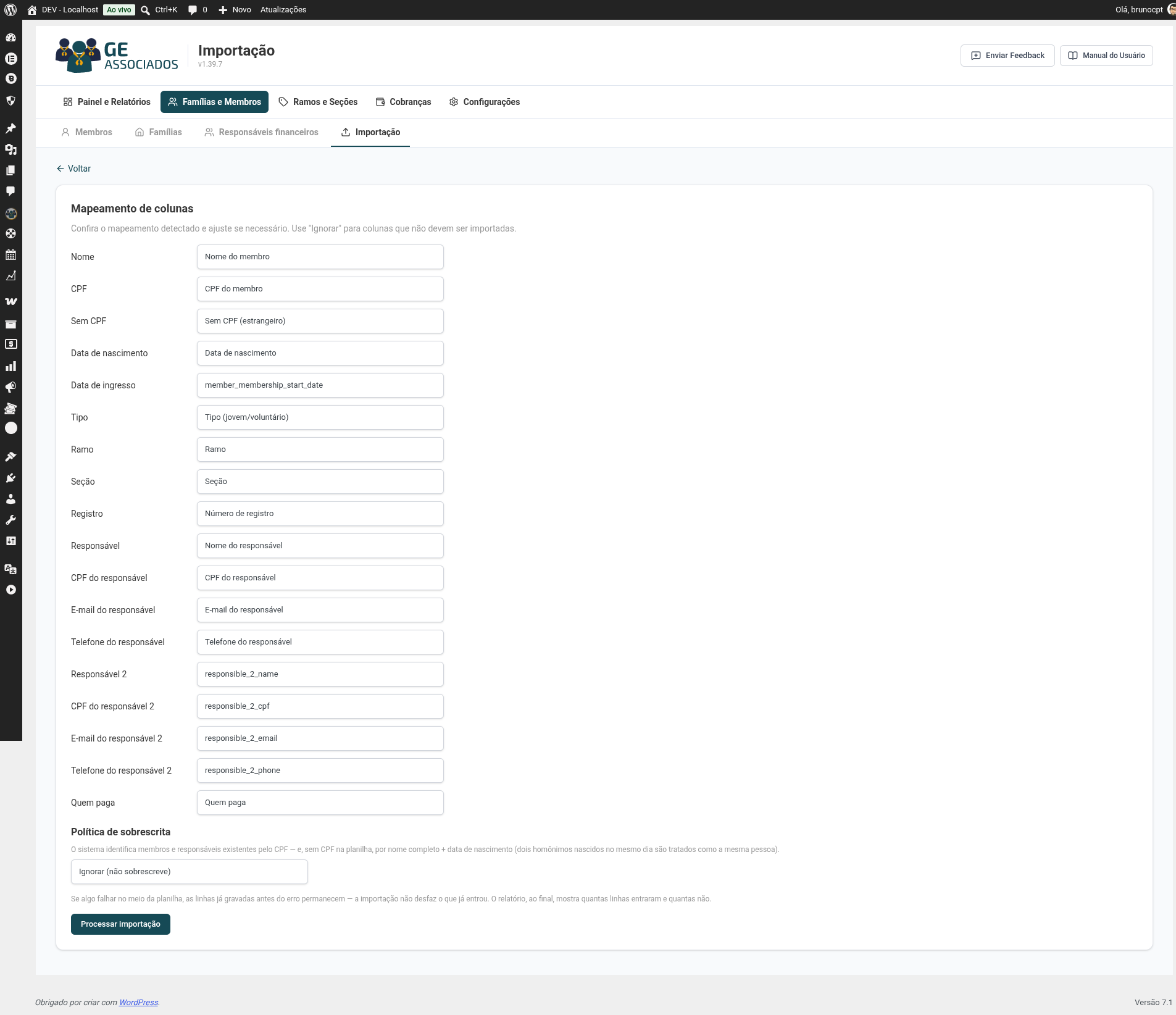Expand the Responsável 2 mapping select

tap(320, 674)
